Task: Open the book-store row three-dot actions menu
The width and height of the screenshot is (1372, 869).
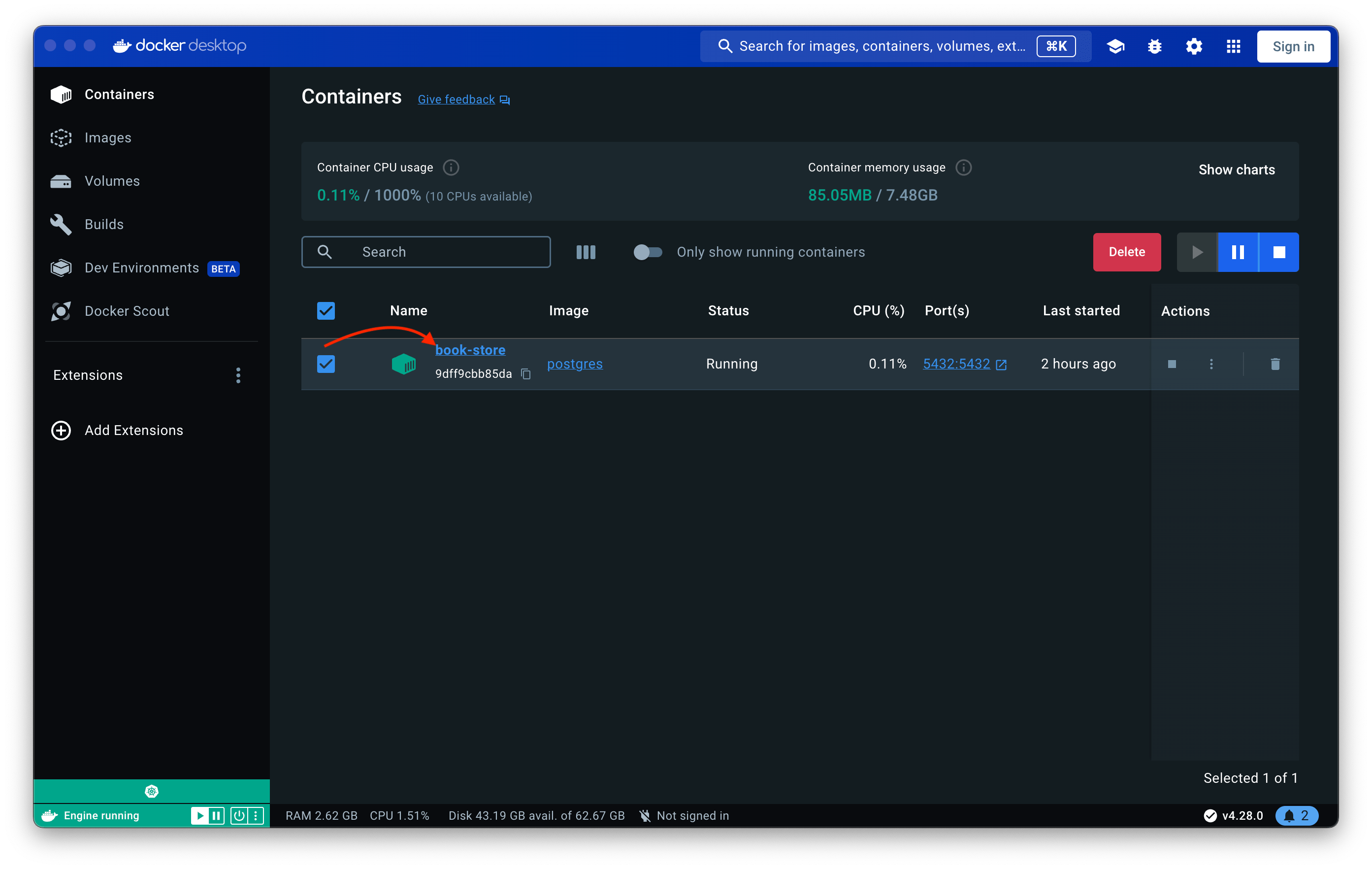Action: (1211, 364)
